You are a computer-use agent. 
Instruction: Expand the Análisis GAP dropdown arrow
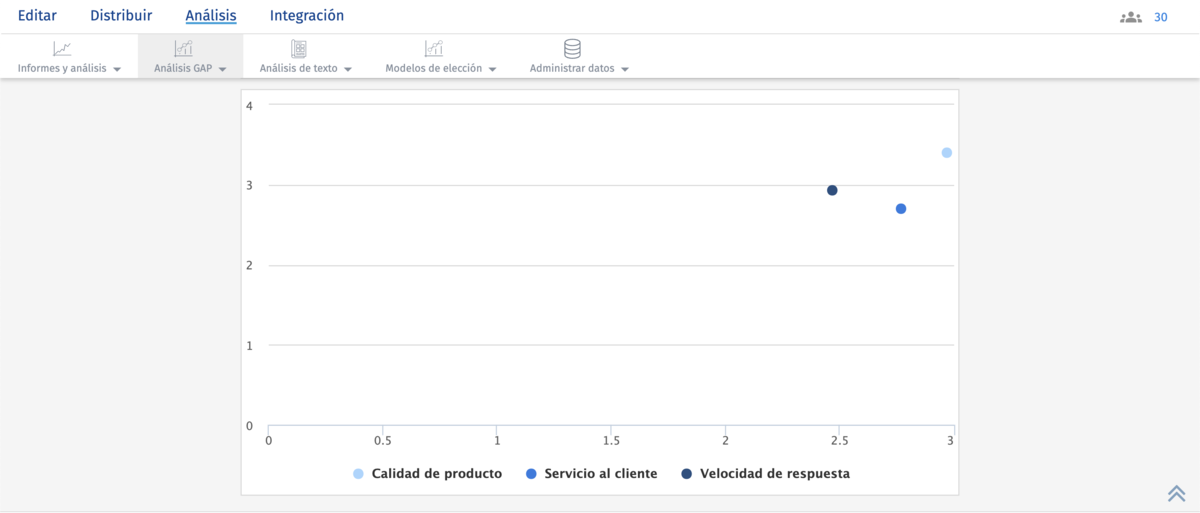point(222,70)
